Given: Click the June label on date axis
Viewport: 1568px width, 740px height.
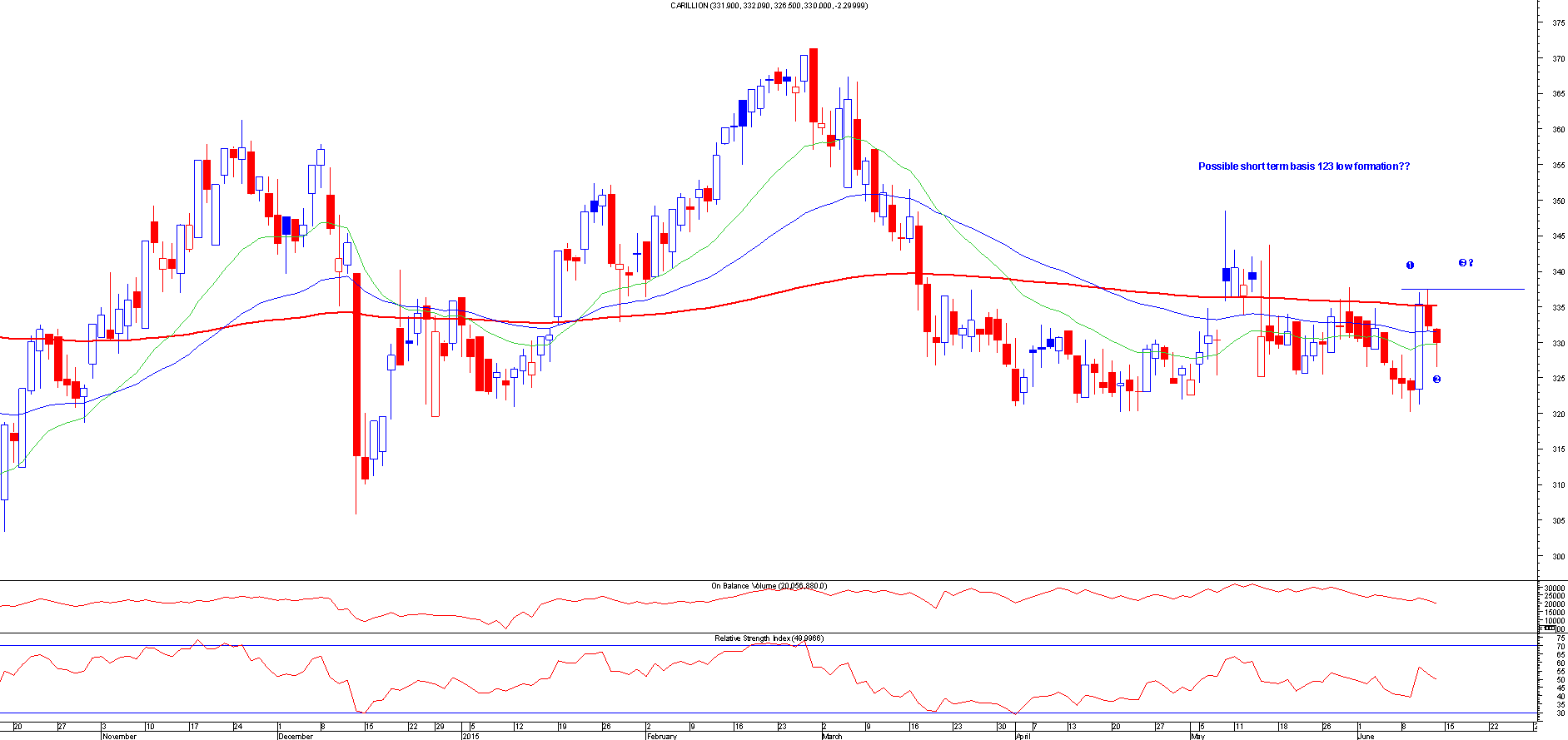Looking at the screenshot, I should tap(1366, 736).
